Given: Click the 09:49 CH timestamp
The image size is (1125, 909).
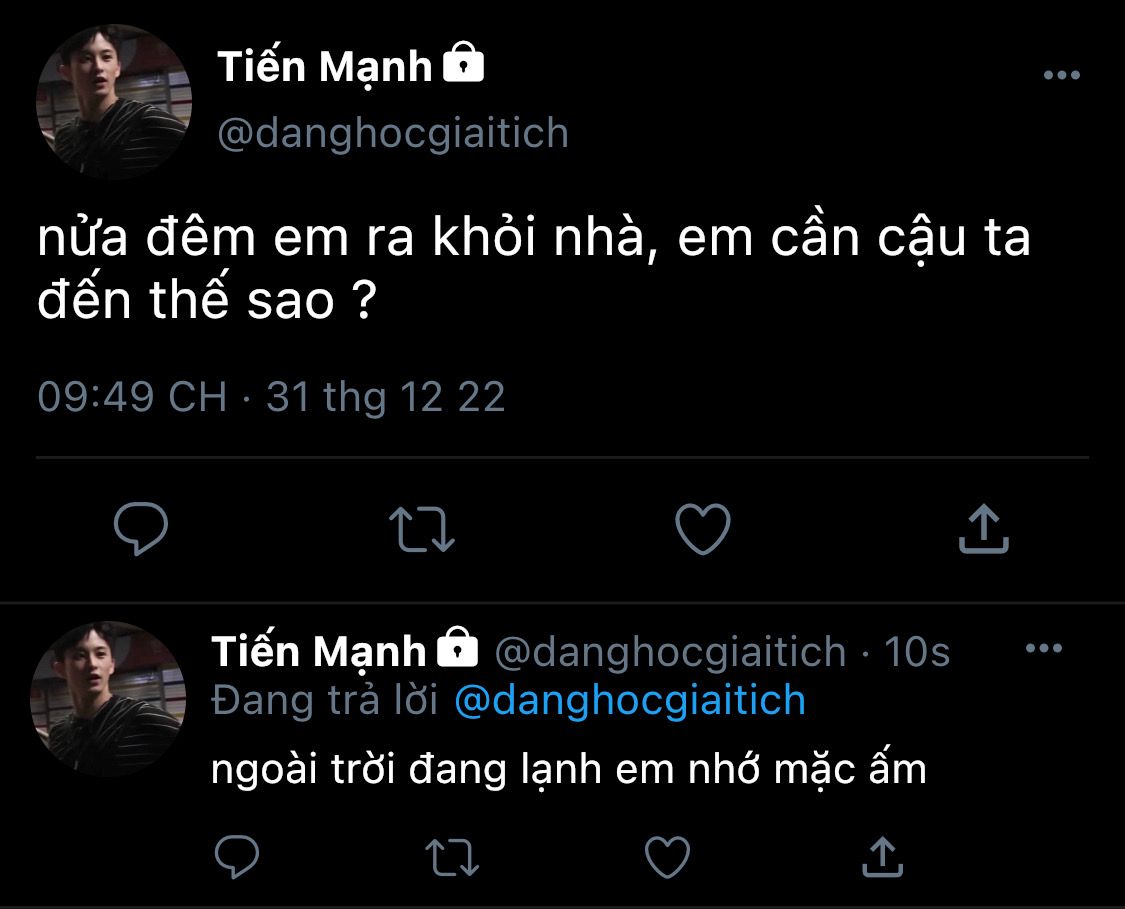Looking at the screenshot, I should pyautogui.click(x=132, y=397).
